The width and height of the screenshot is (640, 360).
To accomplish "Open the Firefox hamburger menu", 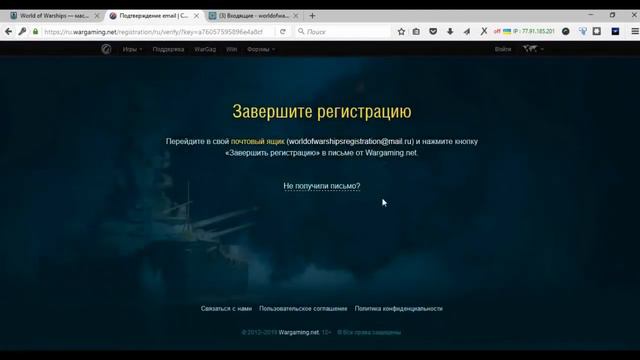I will (x=635, y=31).
